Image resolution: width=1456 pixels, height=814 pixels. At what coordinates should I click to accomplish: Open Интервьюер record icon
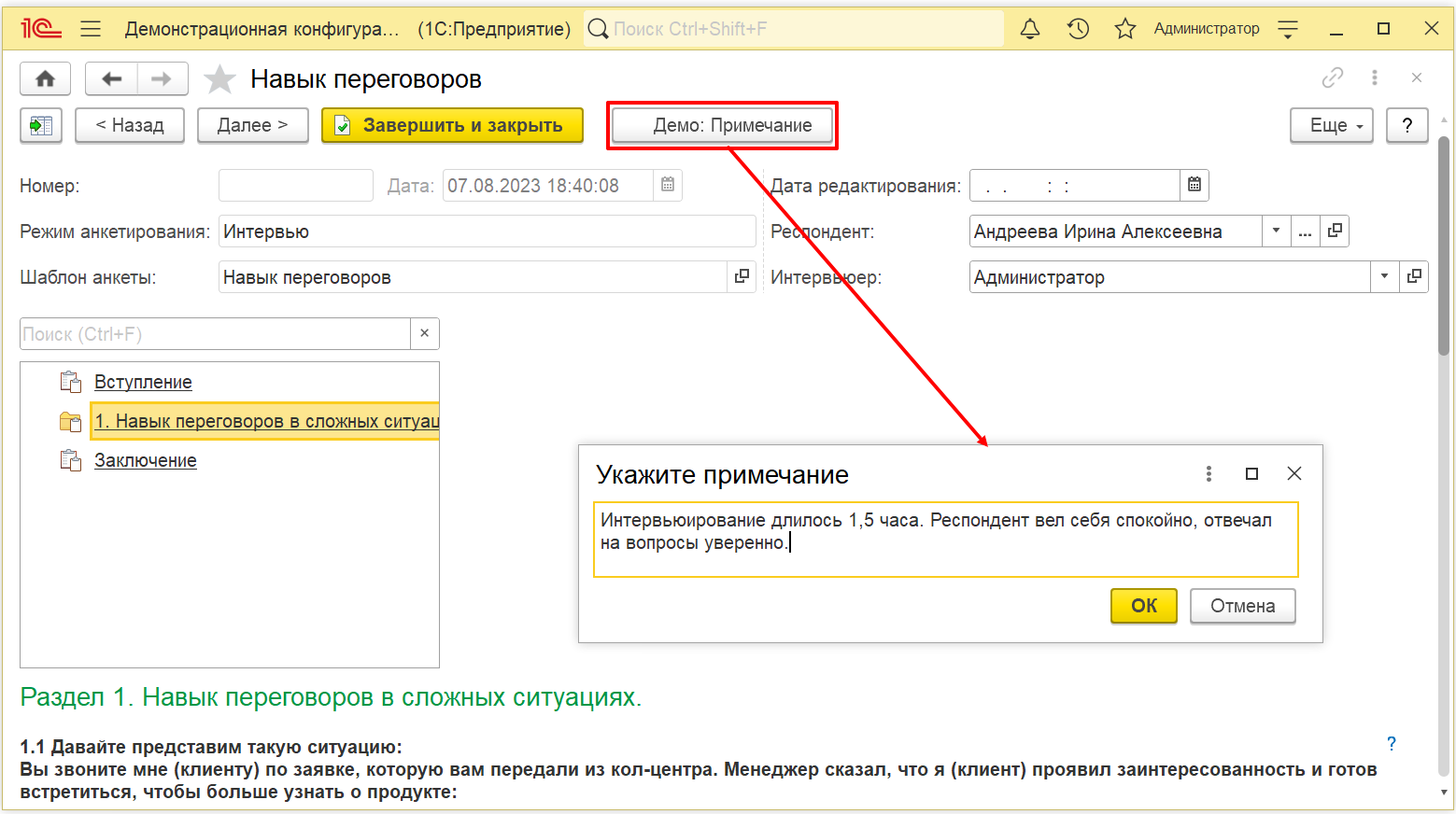click(x=1414, y=276)
